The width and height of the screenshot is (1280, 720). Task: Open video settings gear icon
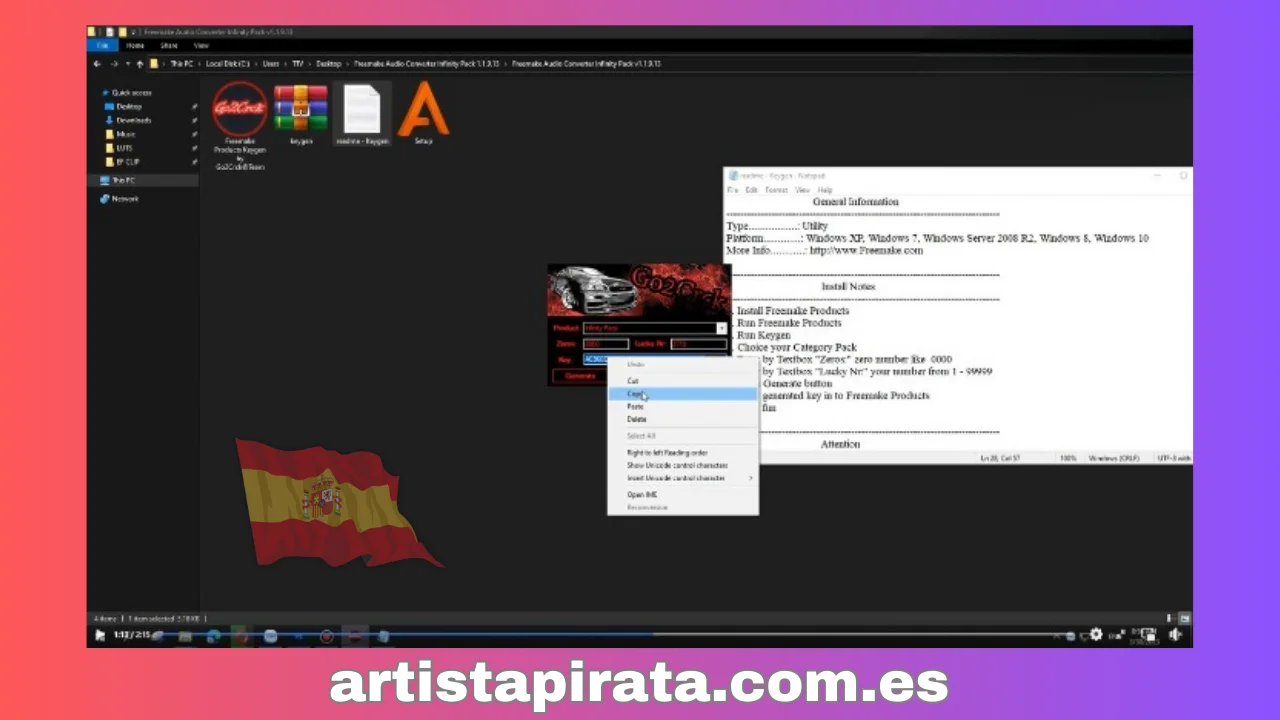1096,634
